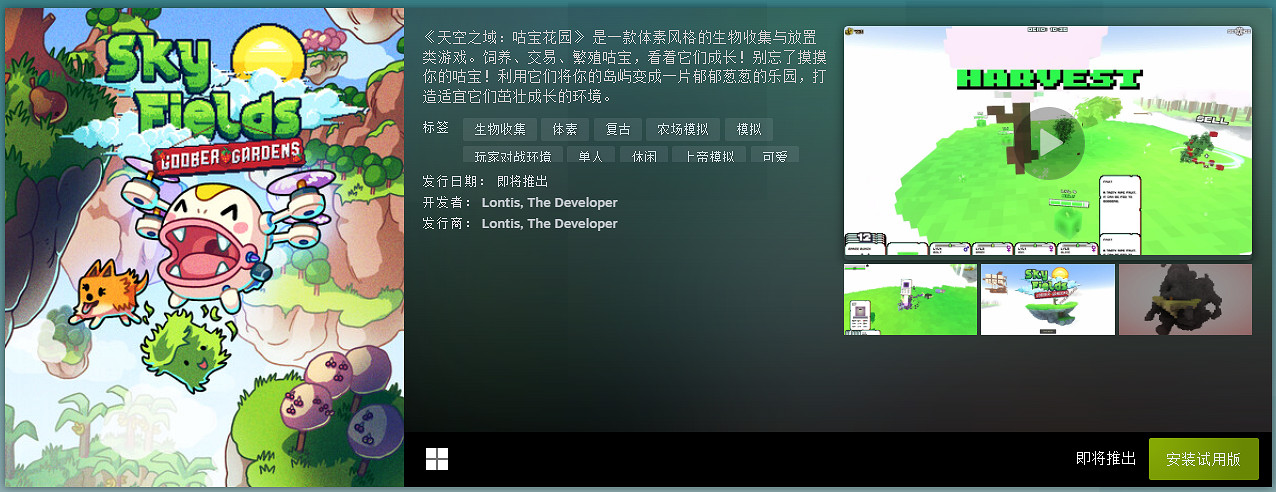Click the 安装试用版 install demo button

coord(1203,459)
